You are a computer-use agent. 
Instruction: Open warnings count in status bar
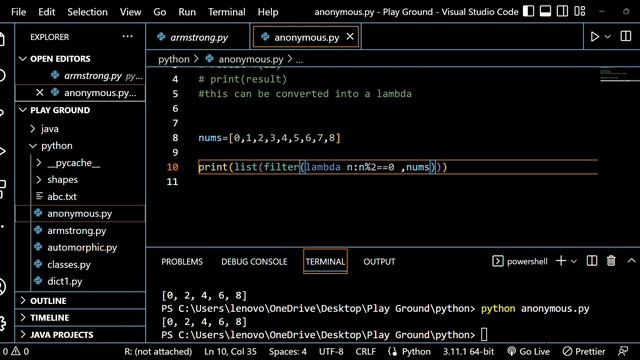pos(20,351)
